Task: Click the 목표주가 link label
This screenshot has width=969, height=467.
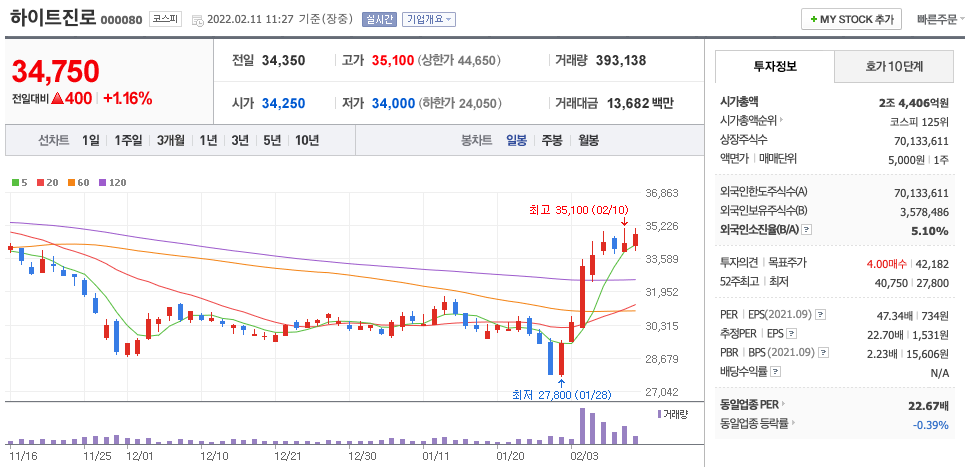Action: click(789, 263)
